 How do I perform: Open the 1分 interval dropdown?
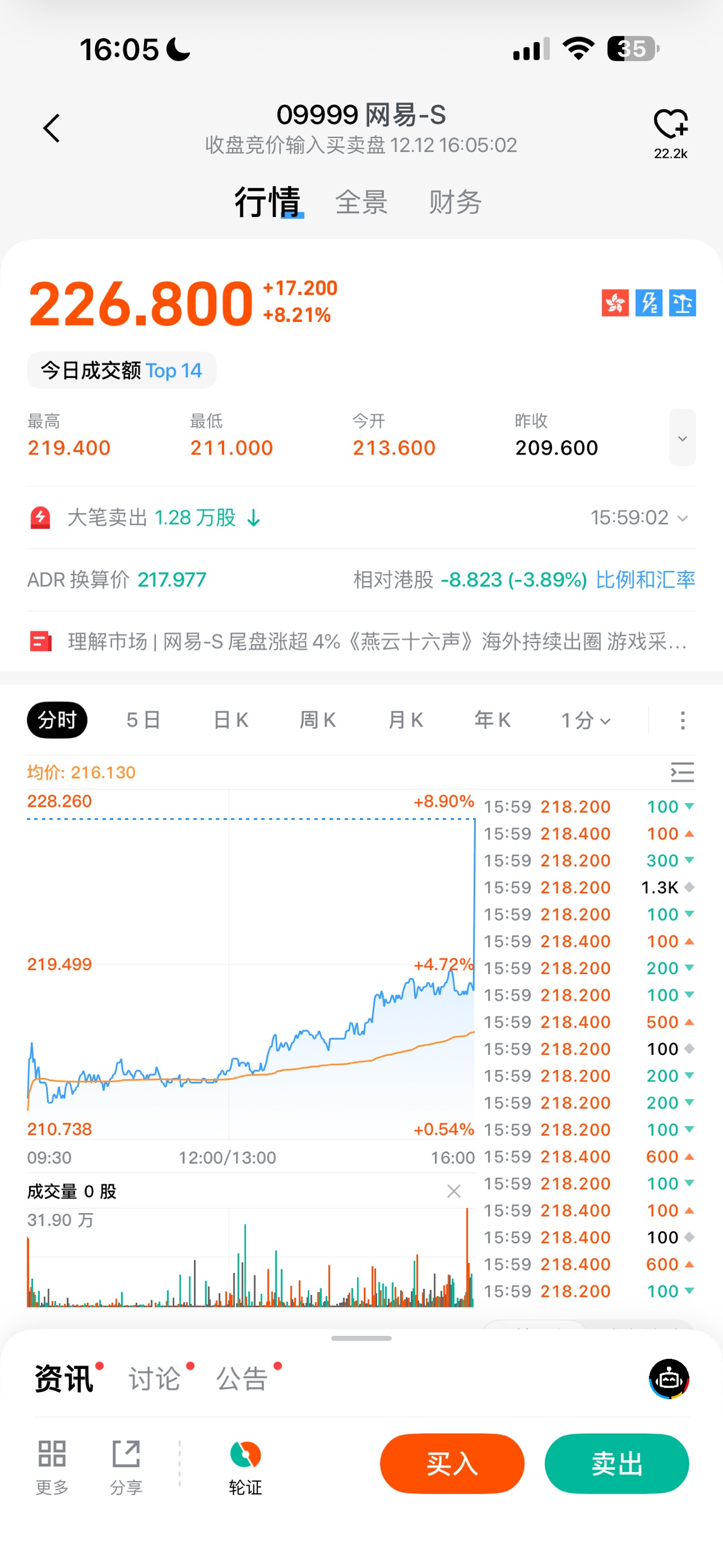(586, 720)
